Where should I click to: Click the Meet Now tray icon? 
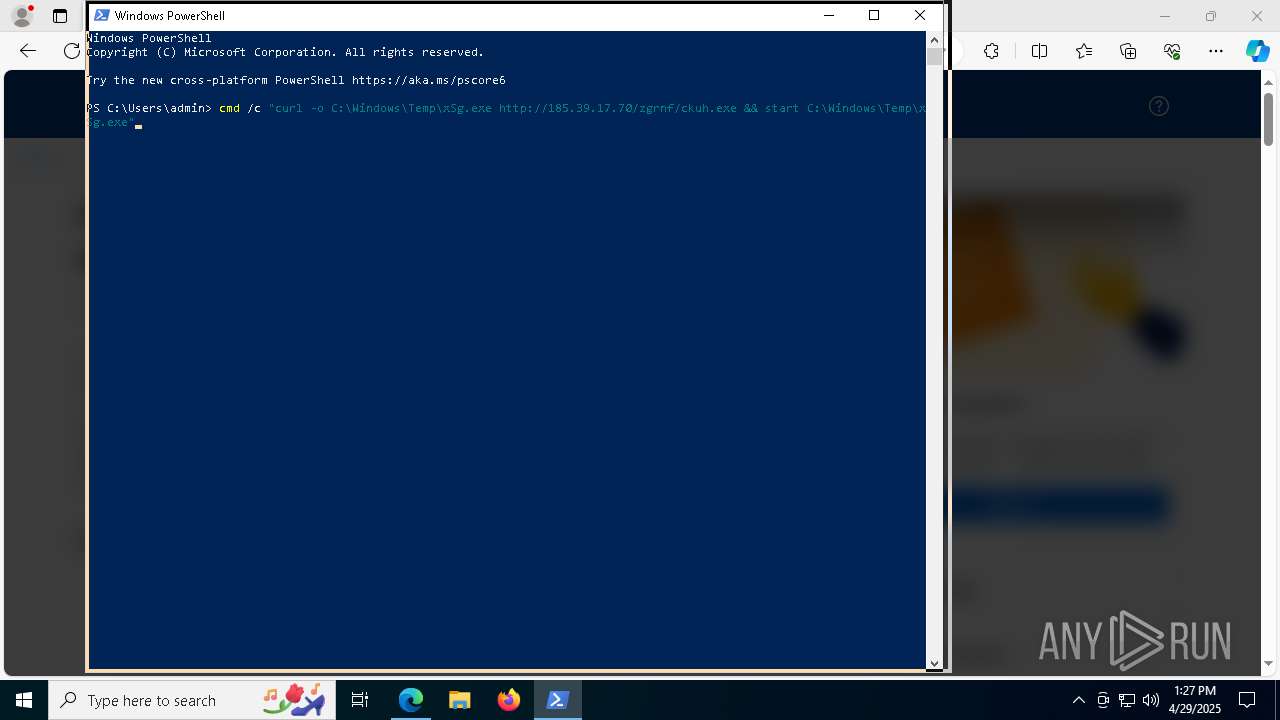1103,700
